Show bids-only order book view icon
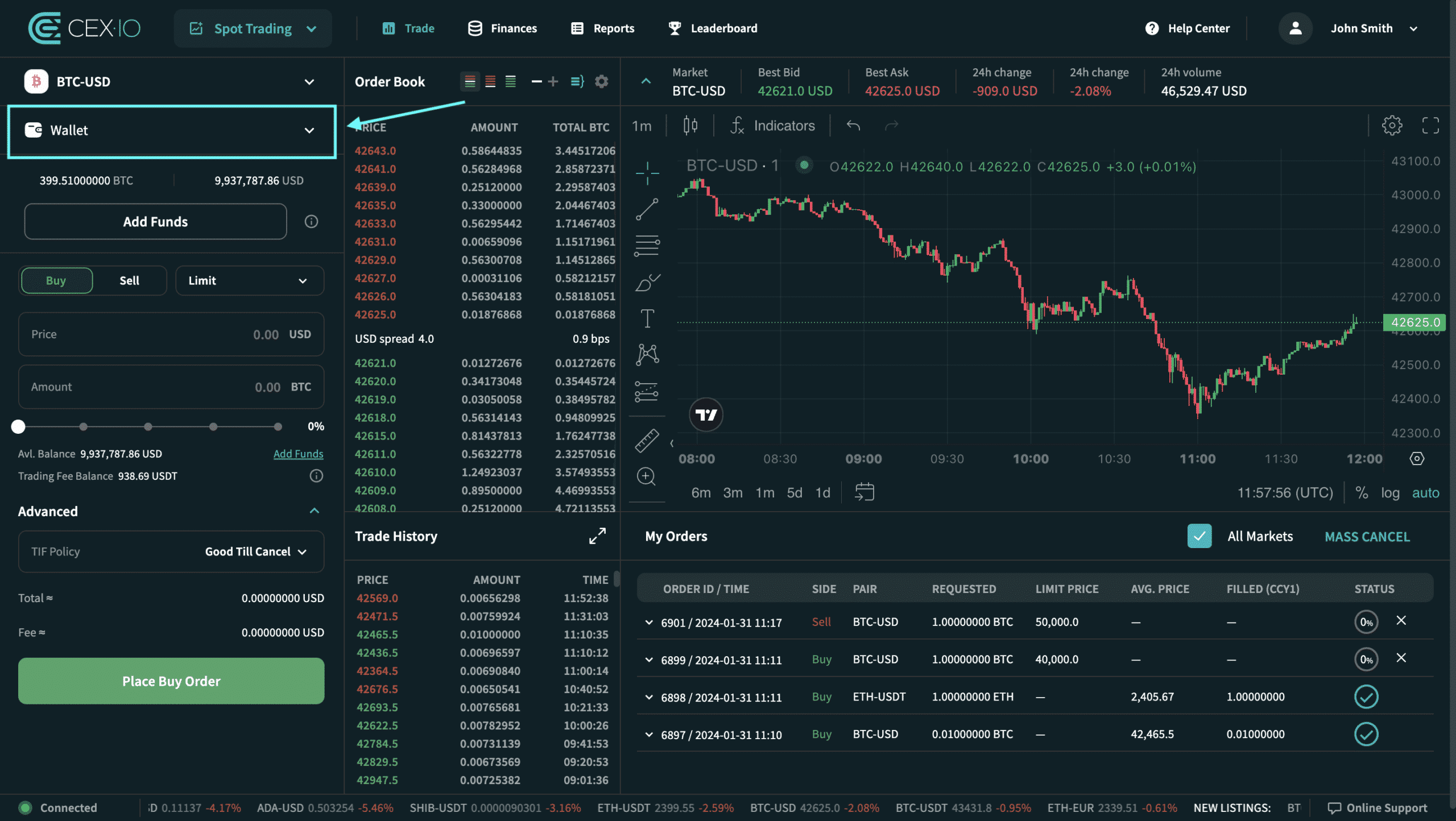 511,81
